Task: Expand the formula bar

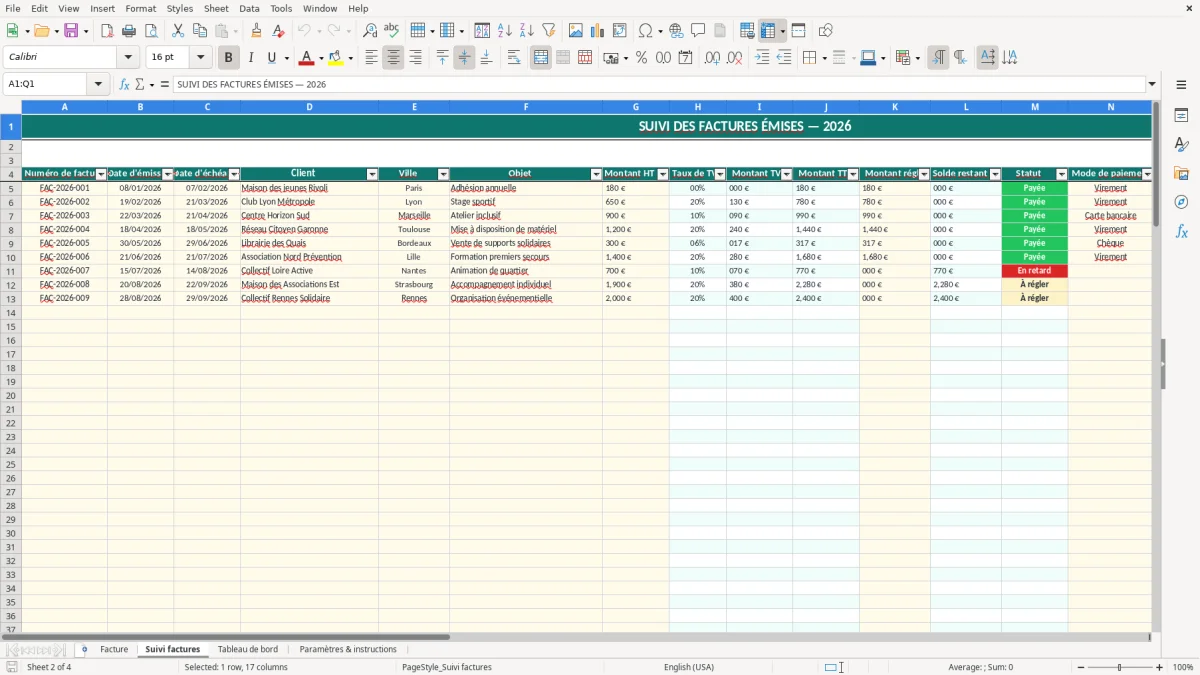Action: (1152, 84)
